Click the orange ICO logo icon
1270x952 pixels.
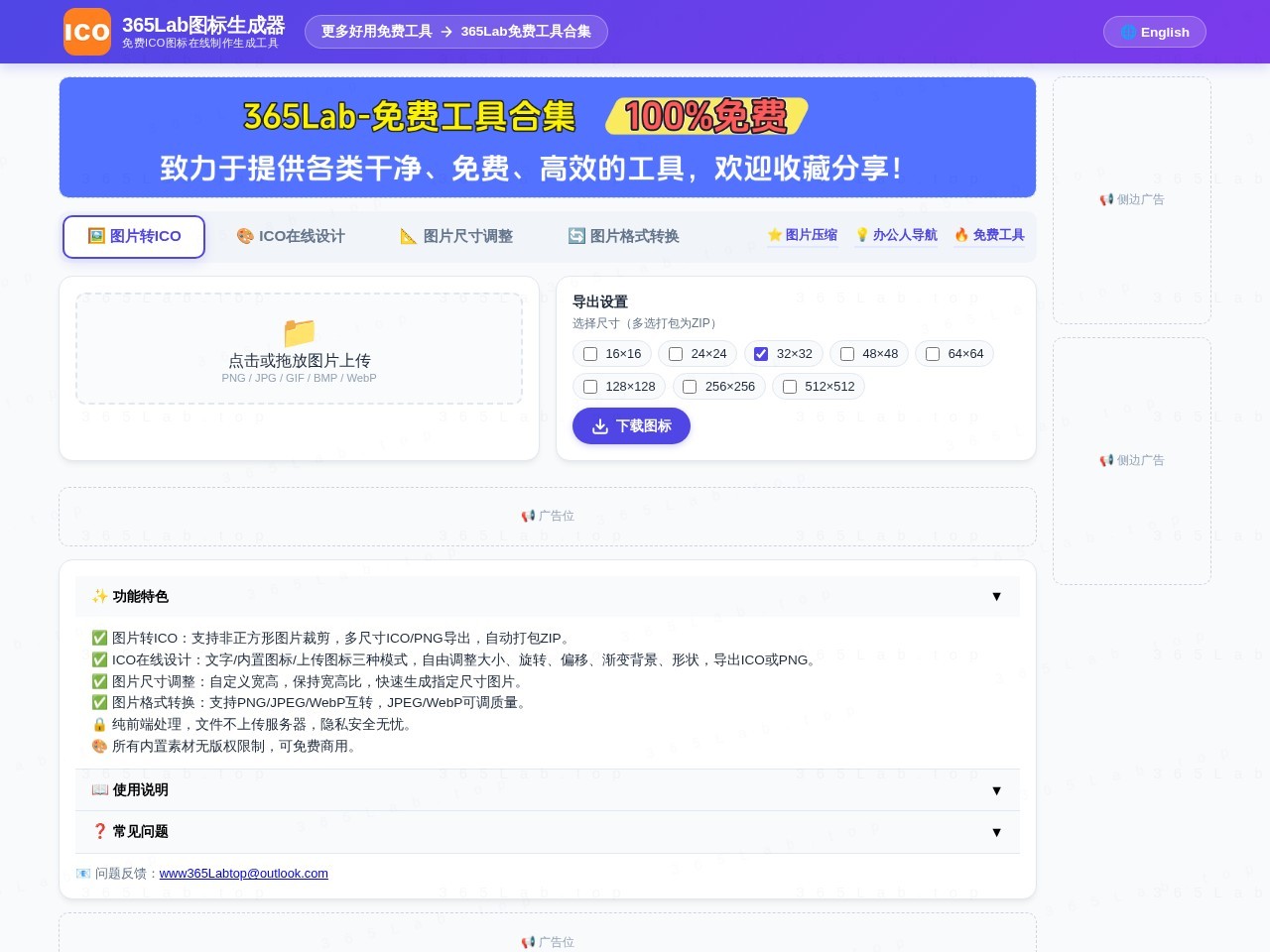pyautogui.click(x=87, y=32)
